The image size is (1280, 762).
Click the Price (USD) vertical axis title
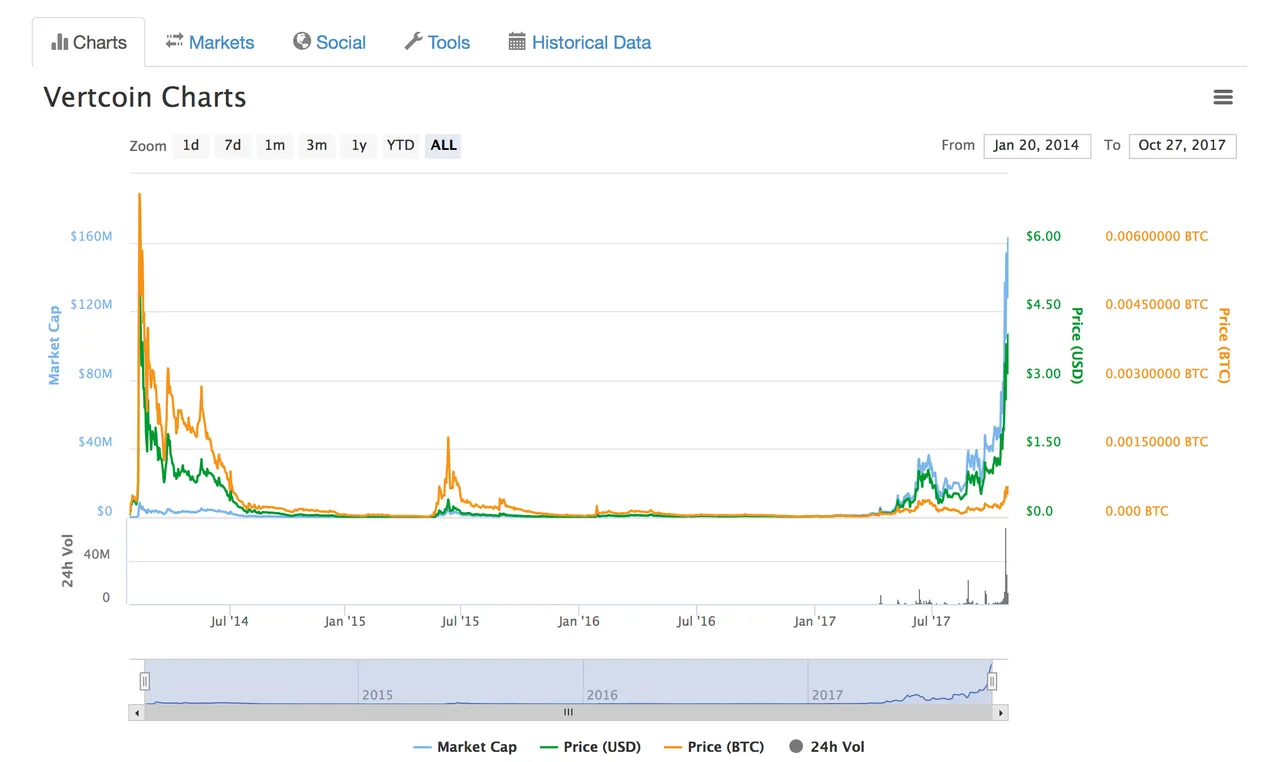[x=1077, y=345]
